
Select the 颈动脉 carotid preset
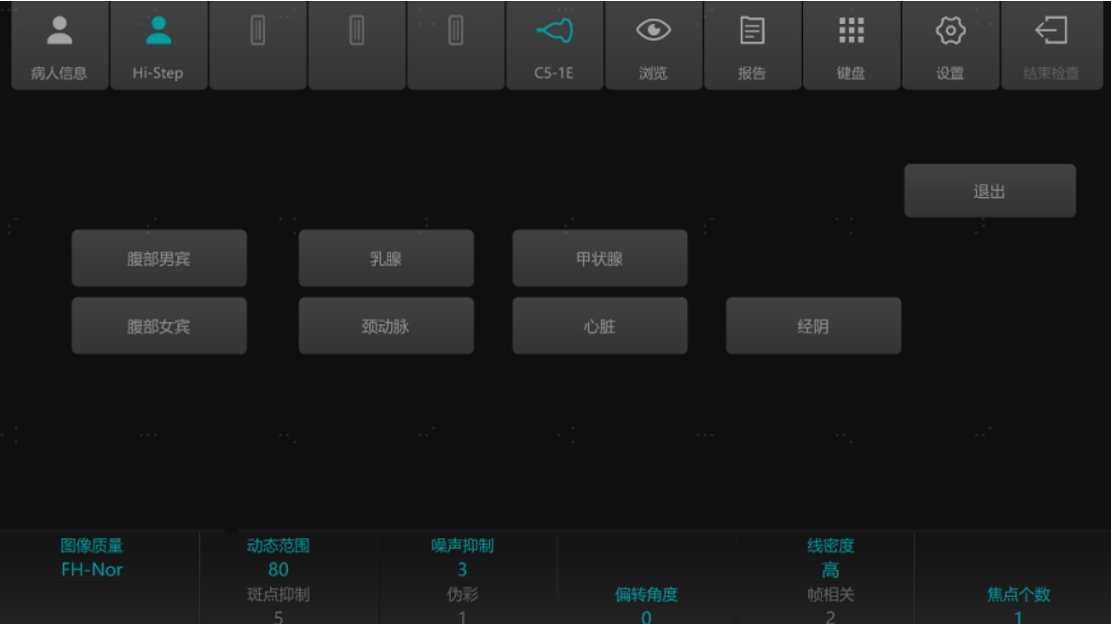tap(386, 326)
